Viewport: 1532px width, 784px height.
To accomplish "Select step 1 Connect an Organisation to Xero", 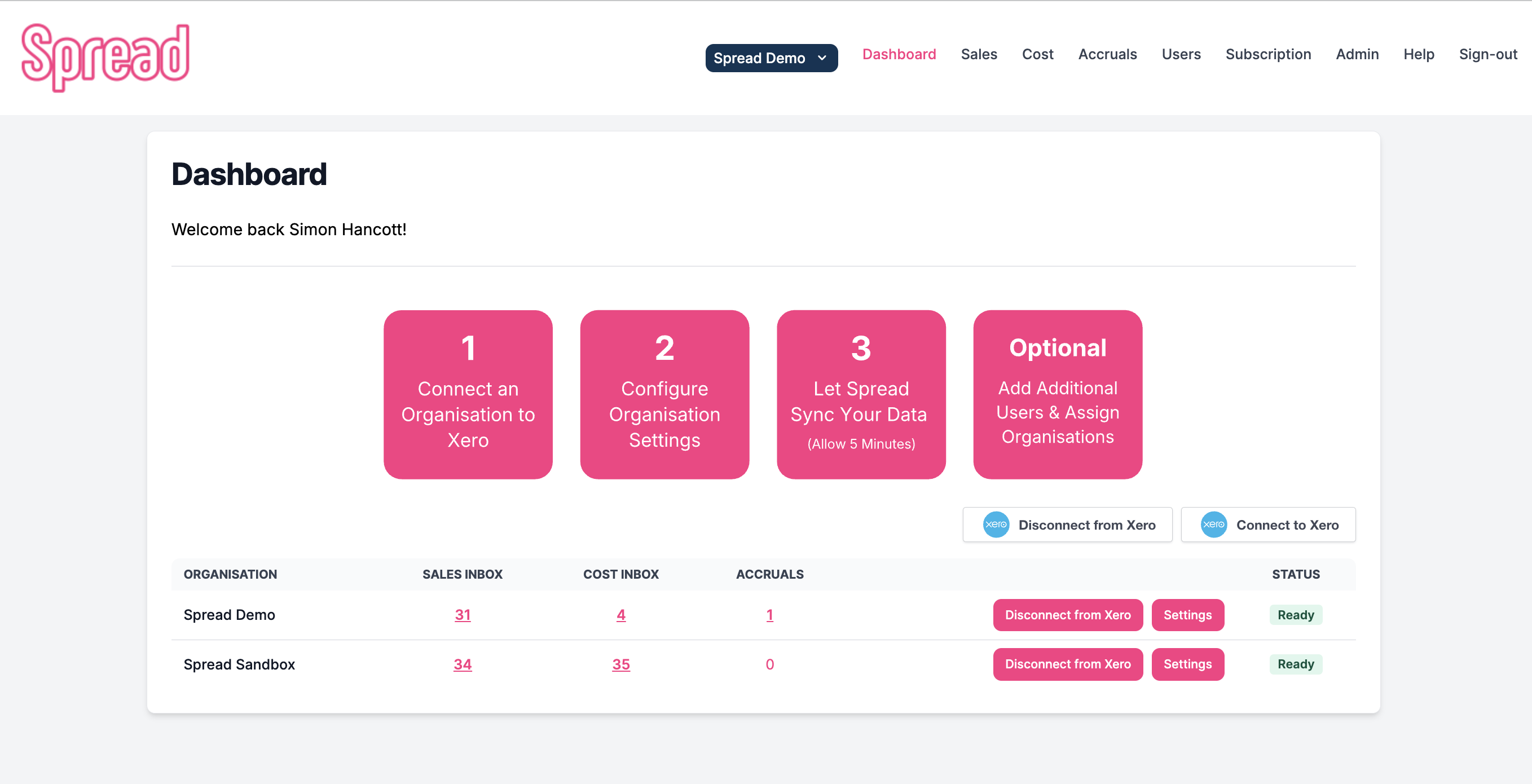I will 468,395.
